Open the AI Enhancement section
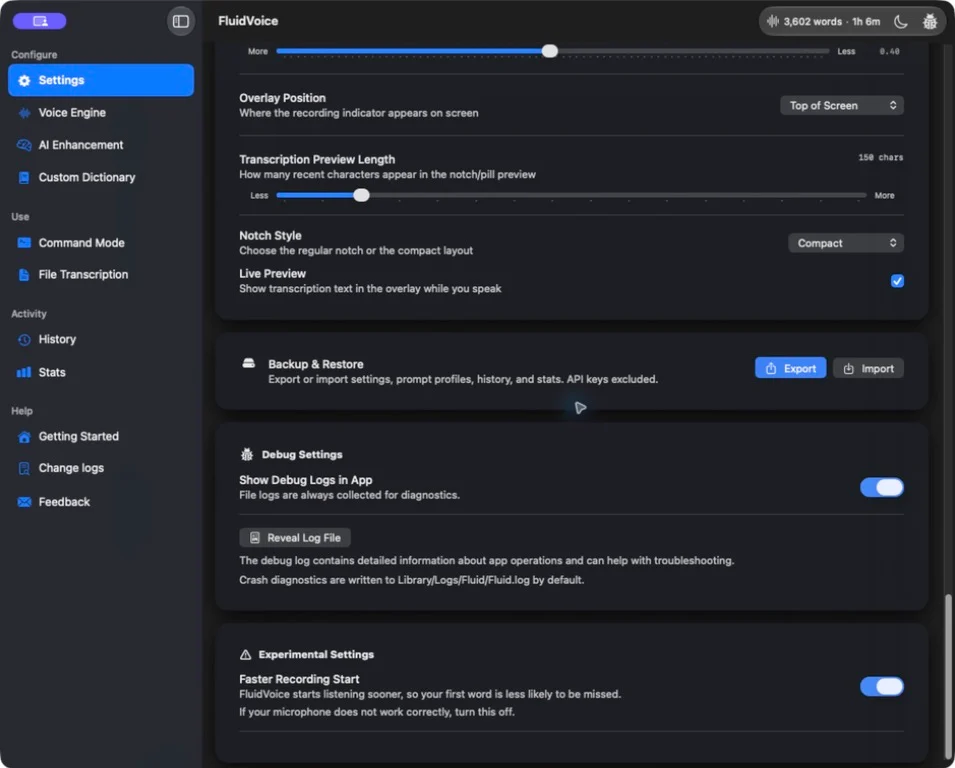Image resolution: width=955 pixels, height=768 pixels. click(x=101, y=145)
